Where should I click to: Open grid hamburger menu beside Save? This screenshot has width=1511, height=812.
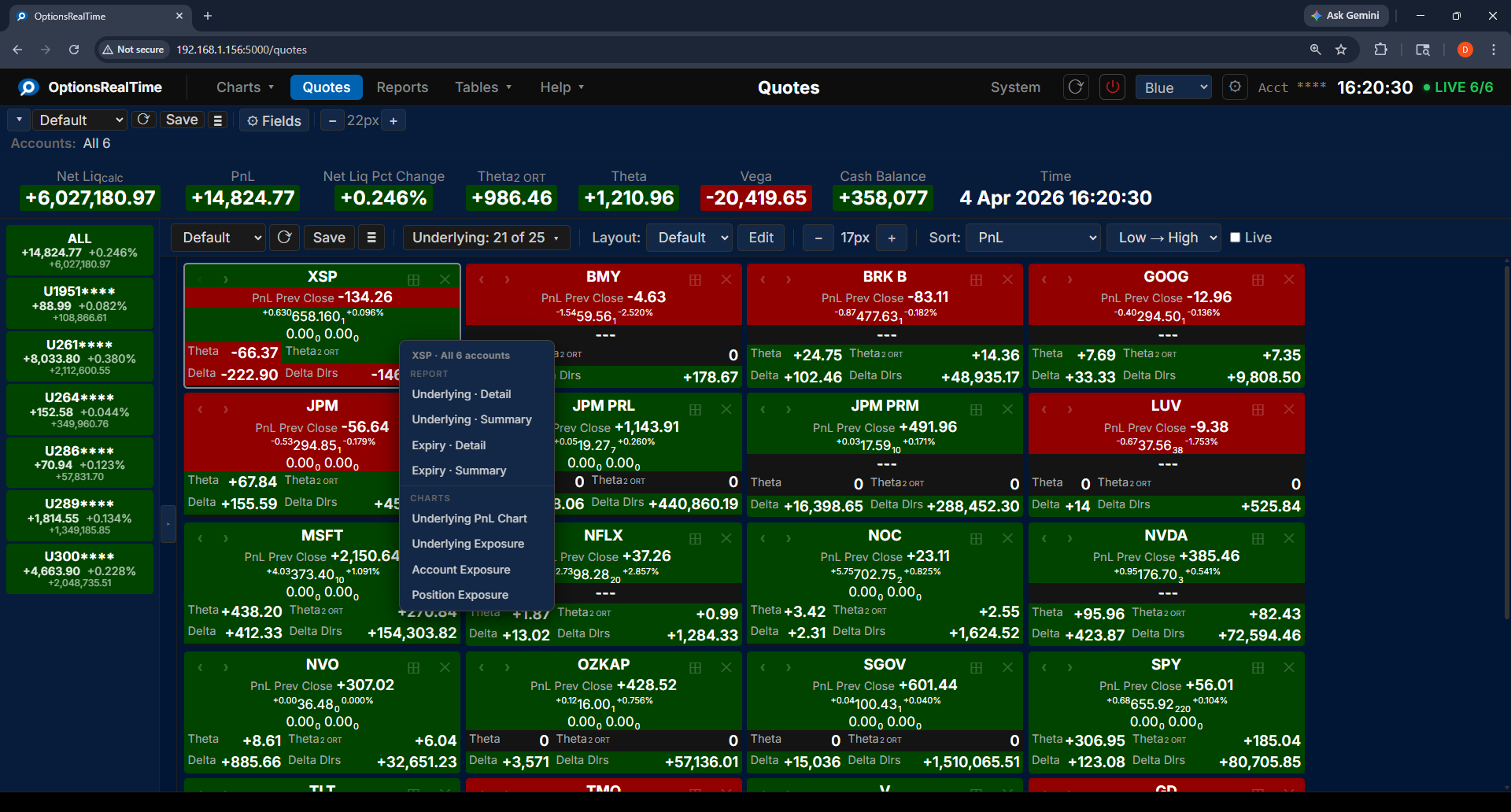371,237
